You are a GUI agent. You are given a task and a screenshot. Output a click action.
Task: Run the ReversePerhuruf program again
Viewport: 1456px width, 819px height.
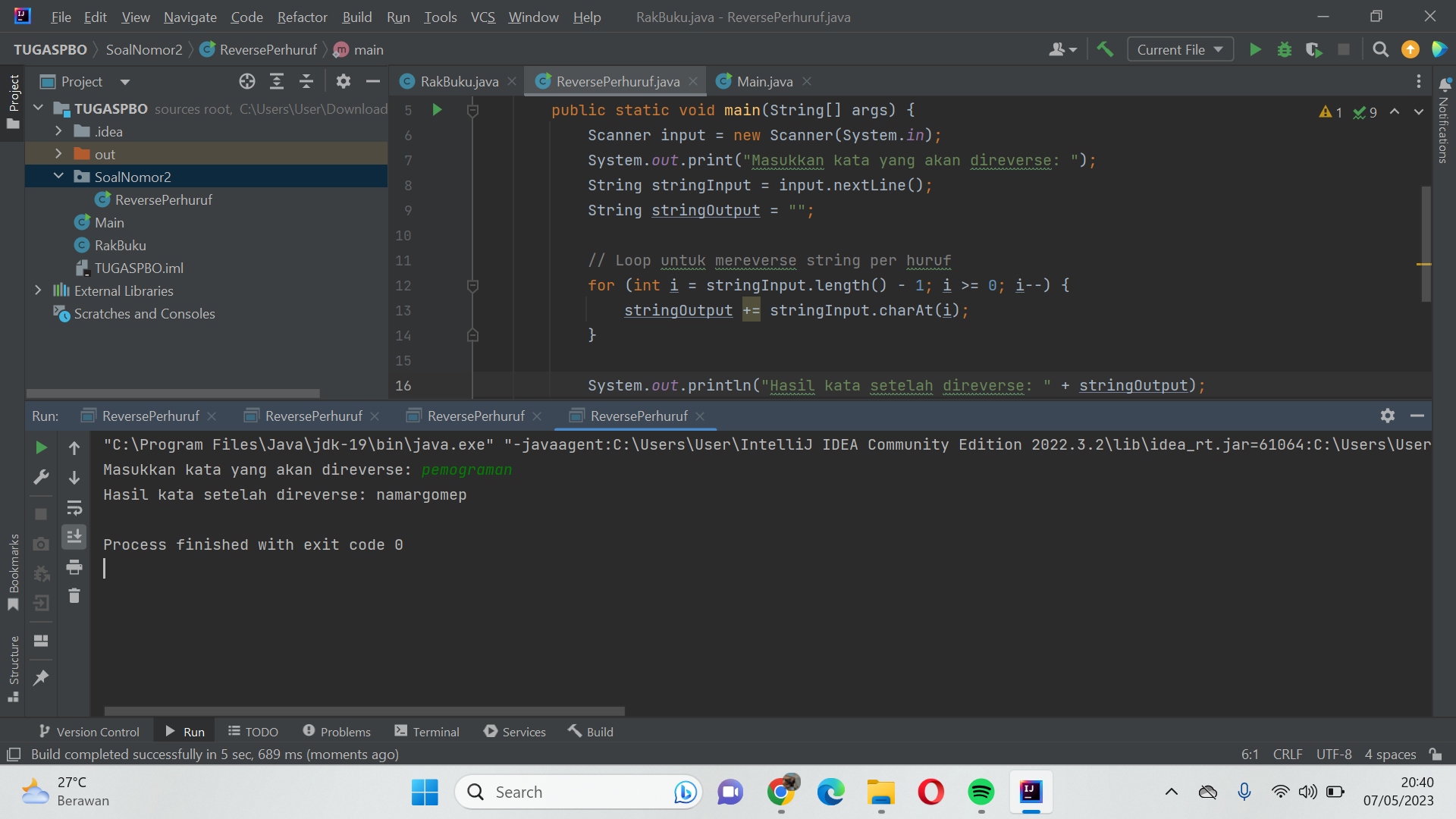[x=1255, y=49]
